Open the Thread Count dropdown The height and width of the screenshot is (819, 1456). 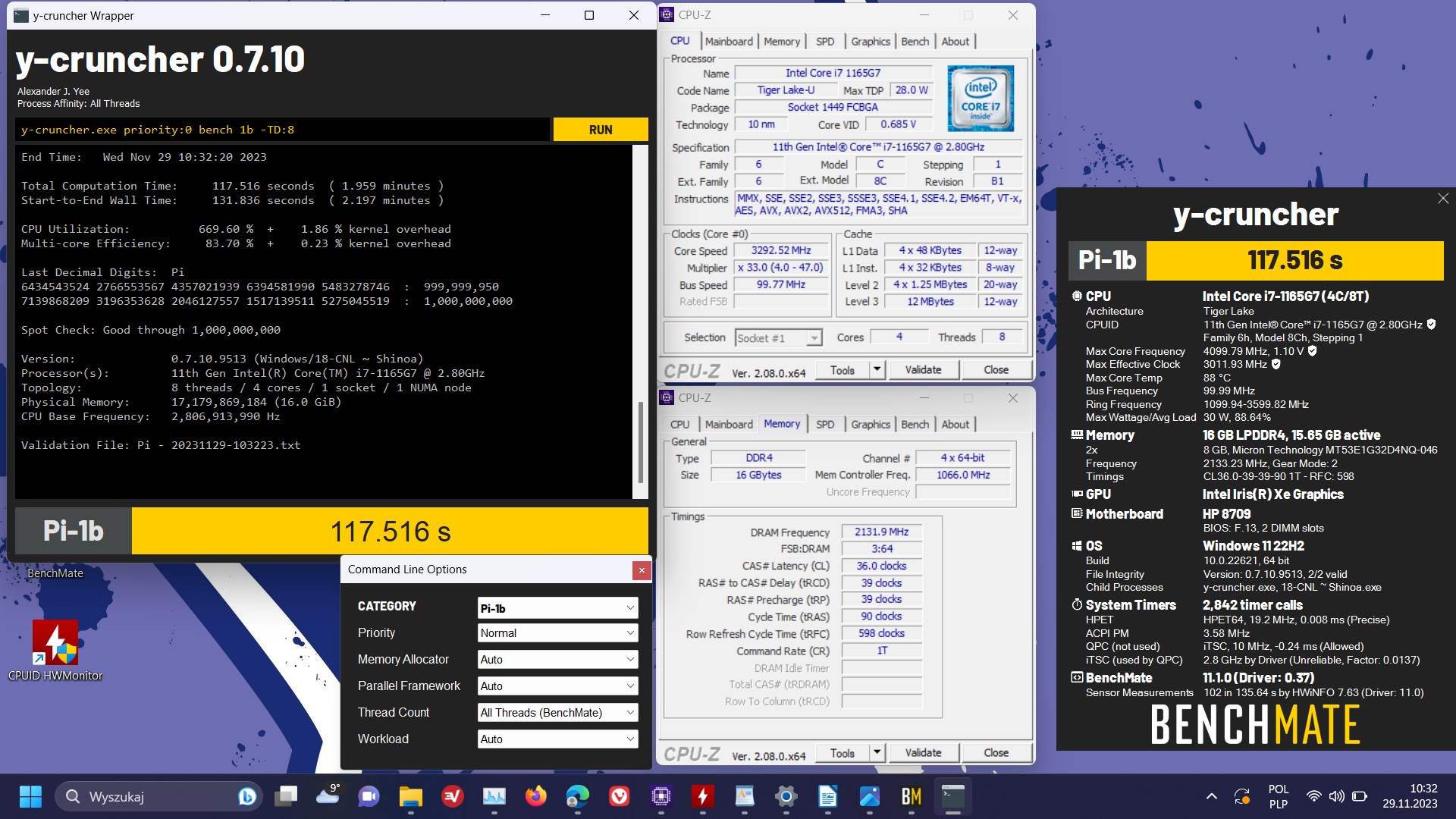click(557, 713)
